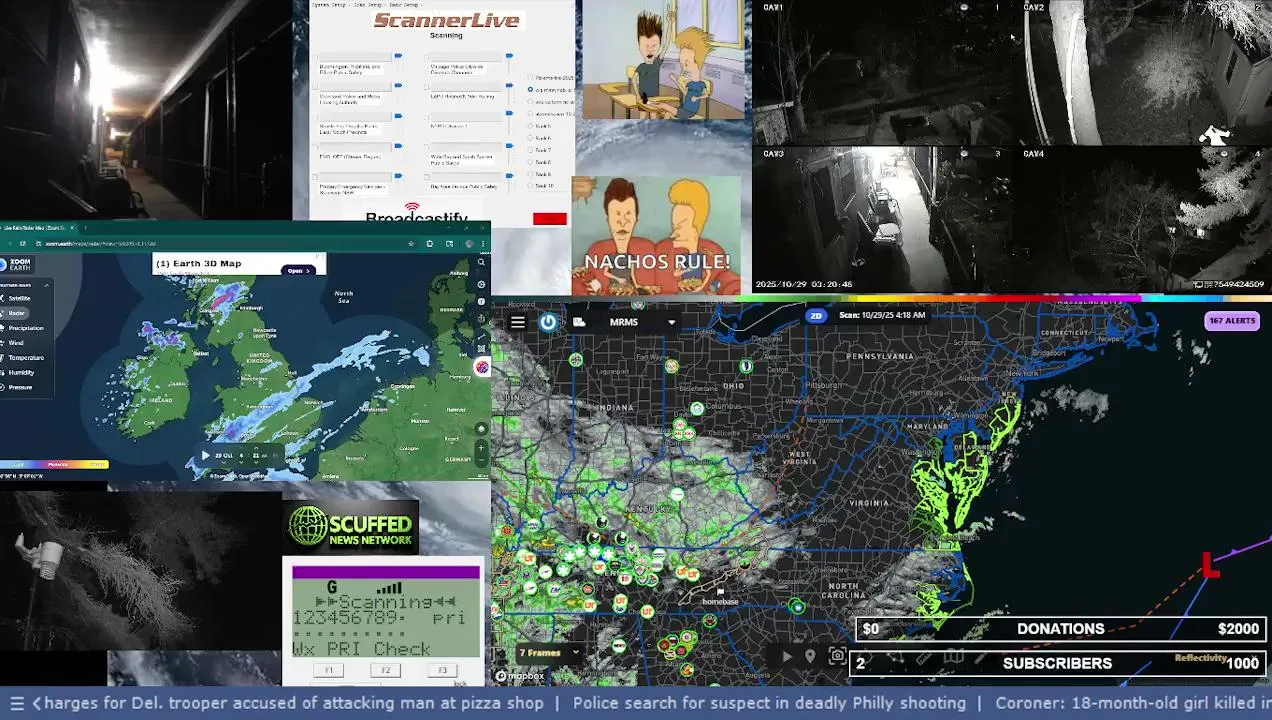The width and height of the screenshot is (1272, 720).
Task: Click the Scuffed News Network logo
Action: point(351,527)
